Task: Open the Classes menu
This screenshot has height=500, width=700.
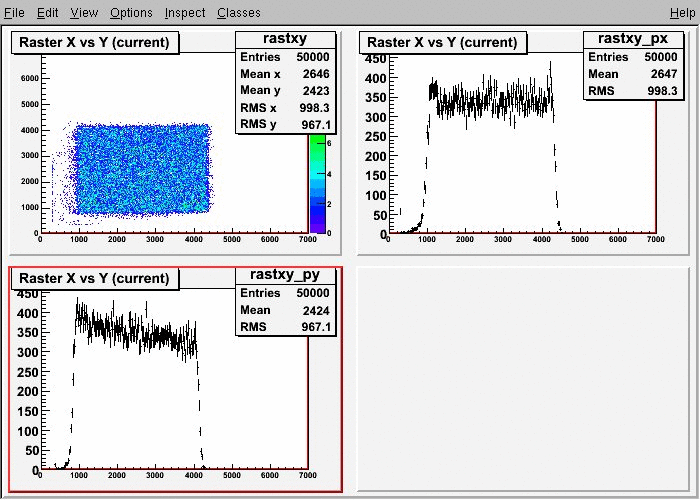Action: pos(239,12)
